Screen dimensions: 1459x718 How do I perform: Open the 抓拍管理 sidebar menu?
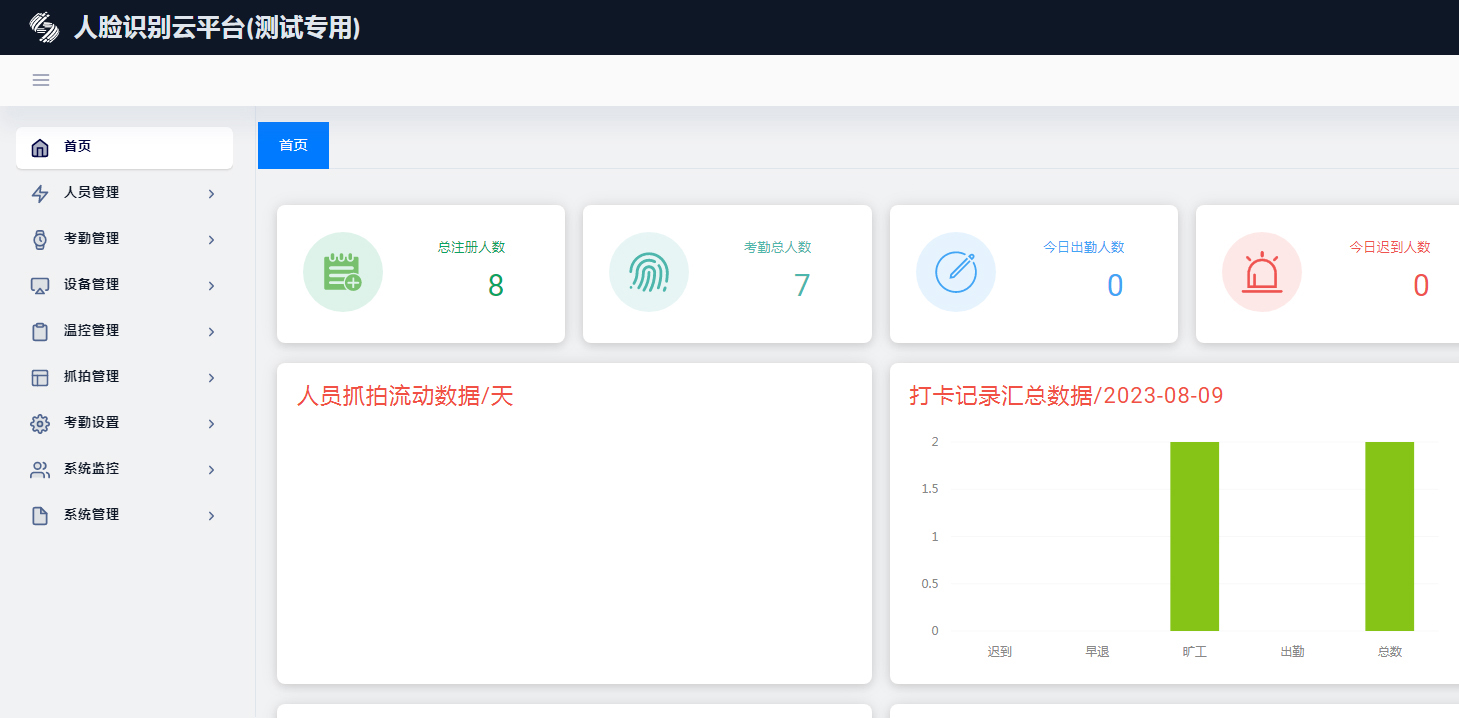pos(92,377)
